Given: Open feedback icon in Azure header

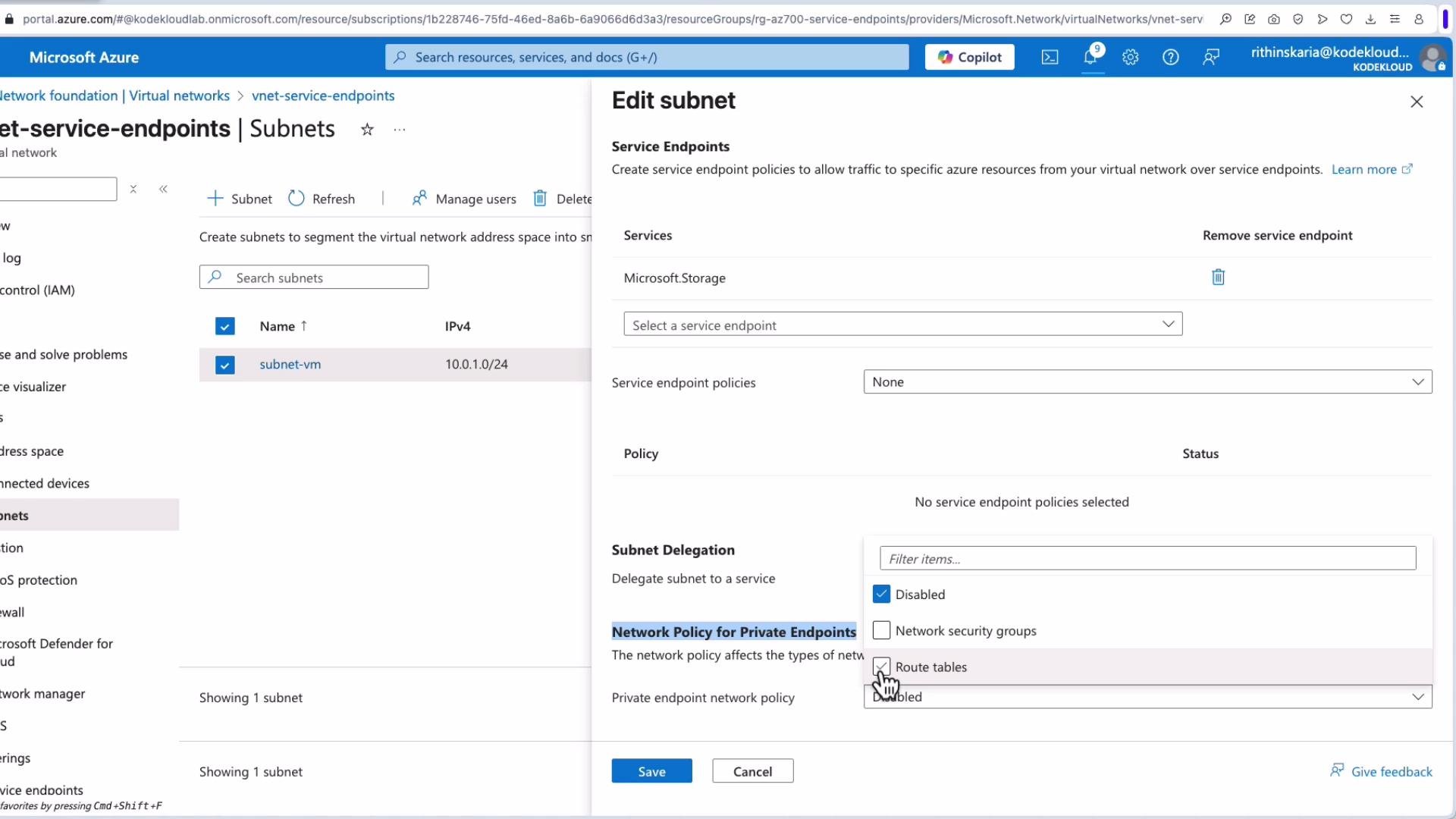Looking at the screenshot, I should (1211, 58).
